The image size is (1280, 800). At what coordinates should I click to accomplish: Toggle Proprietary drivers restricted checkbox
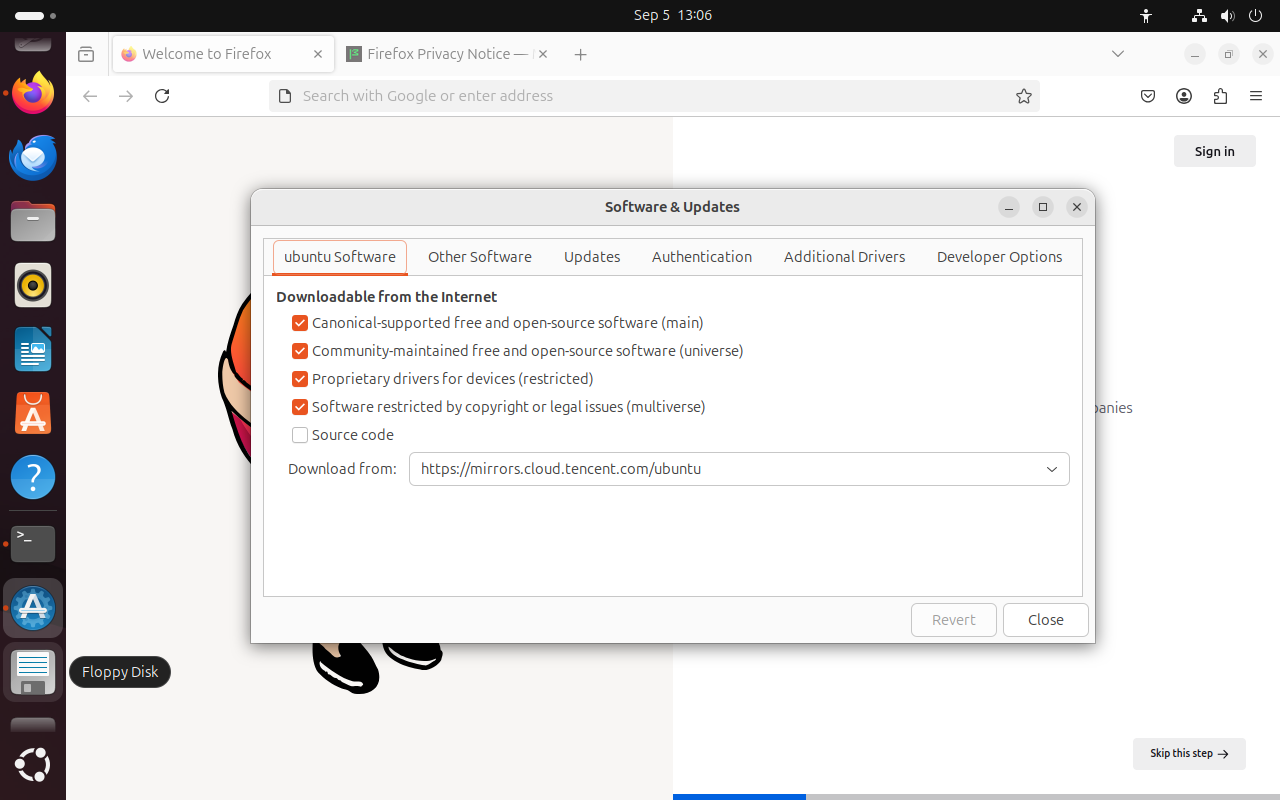point(300,379)
